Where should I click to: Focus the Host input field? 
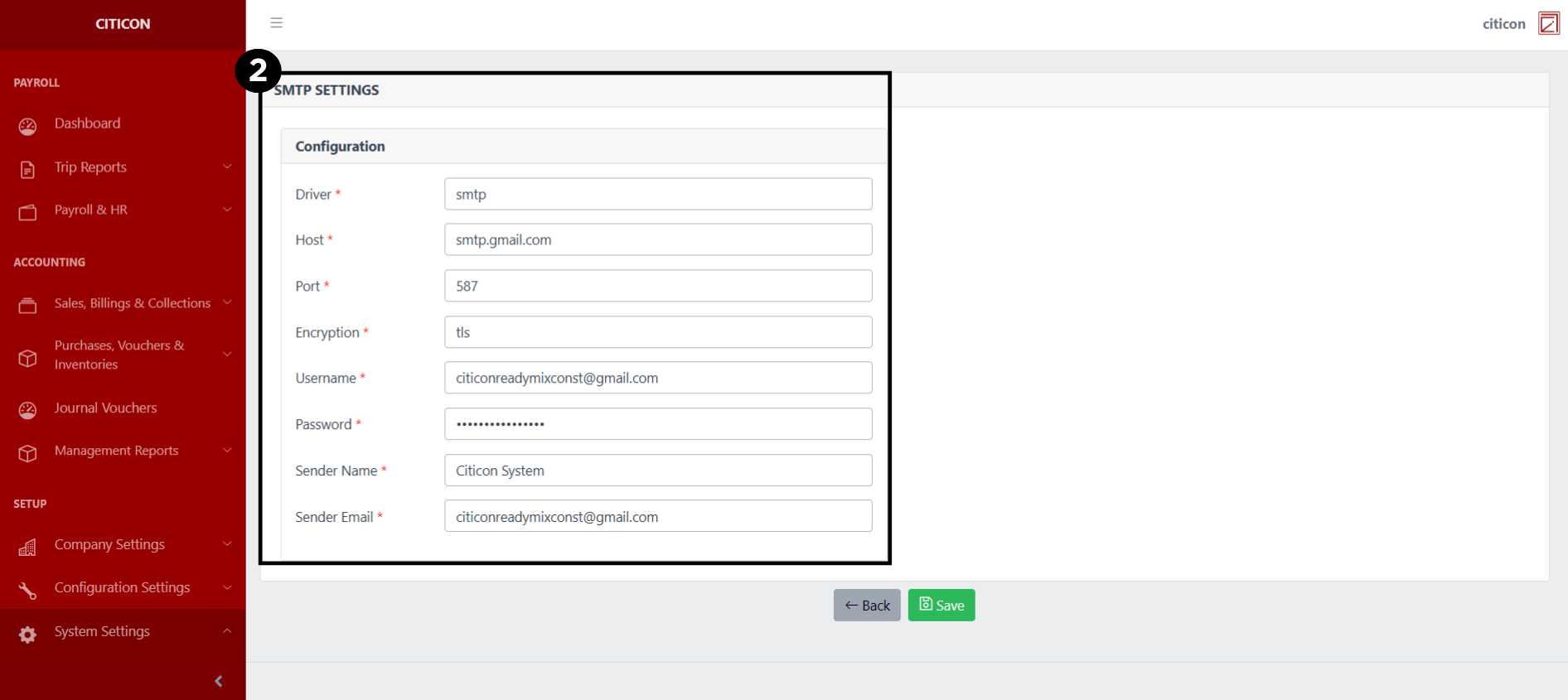(x=657, y=240)
